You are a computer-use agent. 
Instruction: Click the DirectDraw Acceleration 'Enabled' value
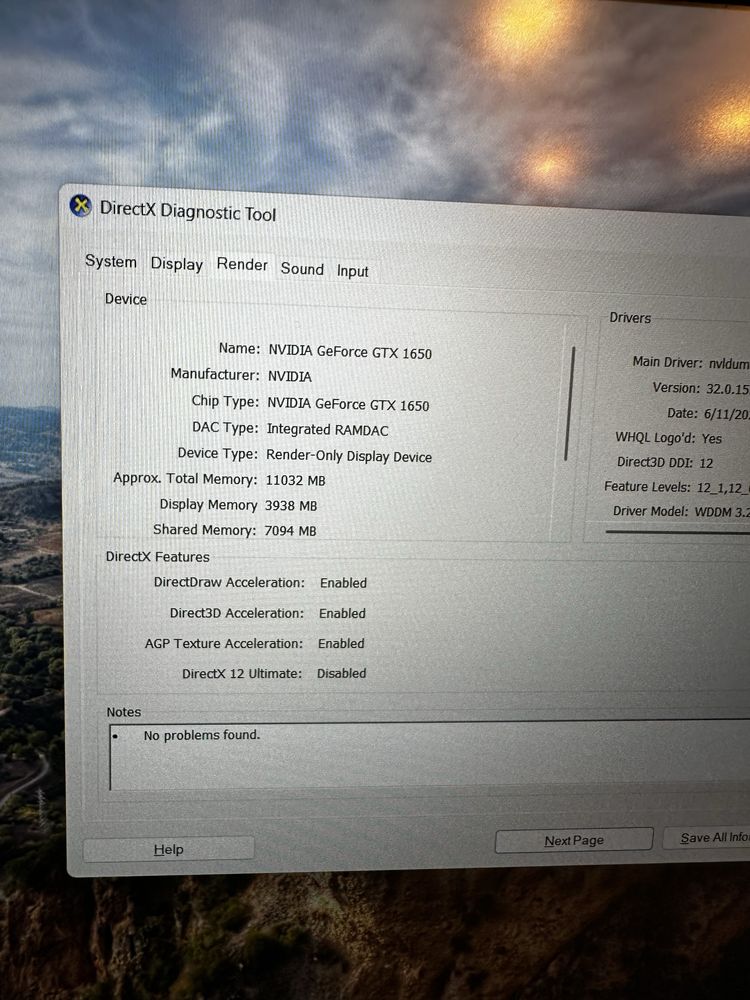343,583
